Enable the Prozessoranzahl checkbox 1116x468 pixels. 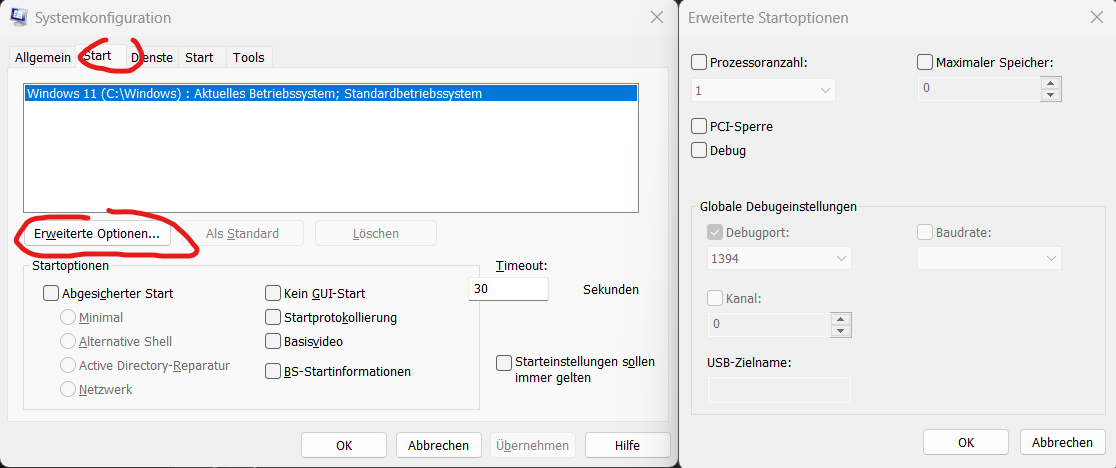(x=699, y=62)
